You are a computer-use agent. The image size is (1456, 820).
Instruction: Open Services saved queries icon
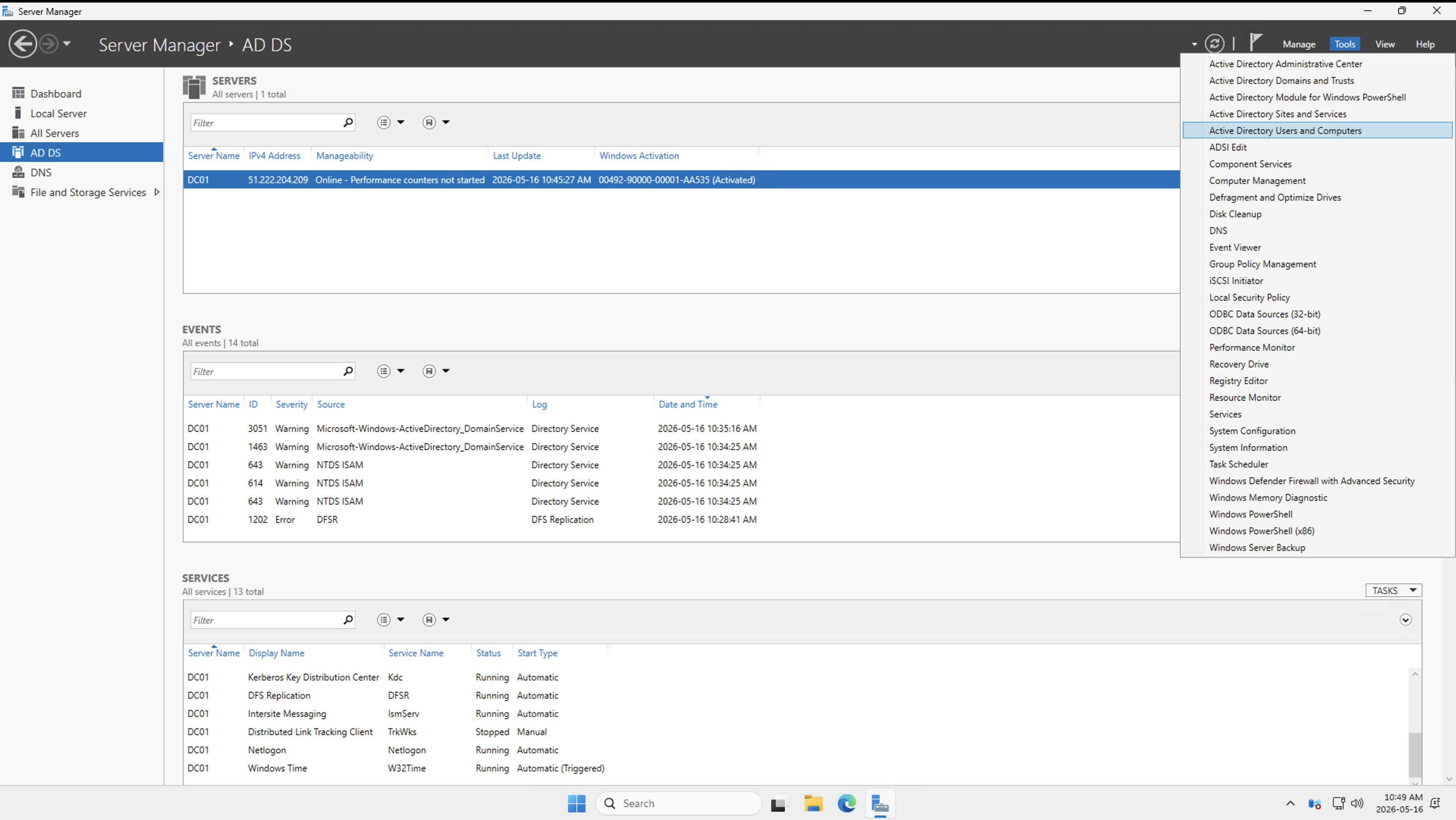pos(429,620)
